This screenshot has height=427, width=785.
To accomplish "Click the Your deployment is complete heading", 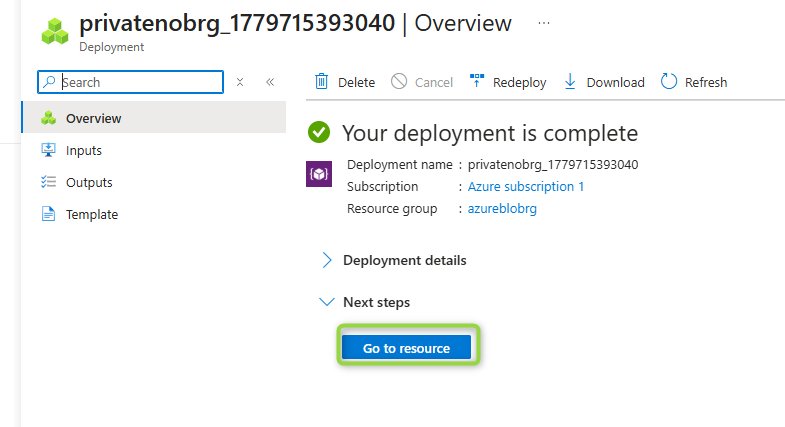I will point(490,133).
